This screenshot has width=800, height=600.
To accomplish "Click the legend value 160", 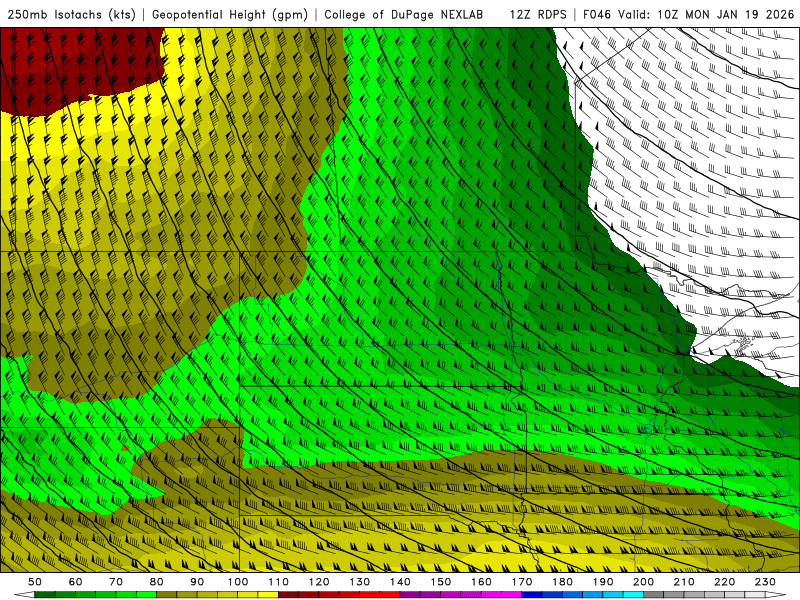I will click(x=482, y=582).
